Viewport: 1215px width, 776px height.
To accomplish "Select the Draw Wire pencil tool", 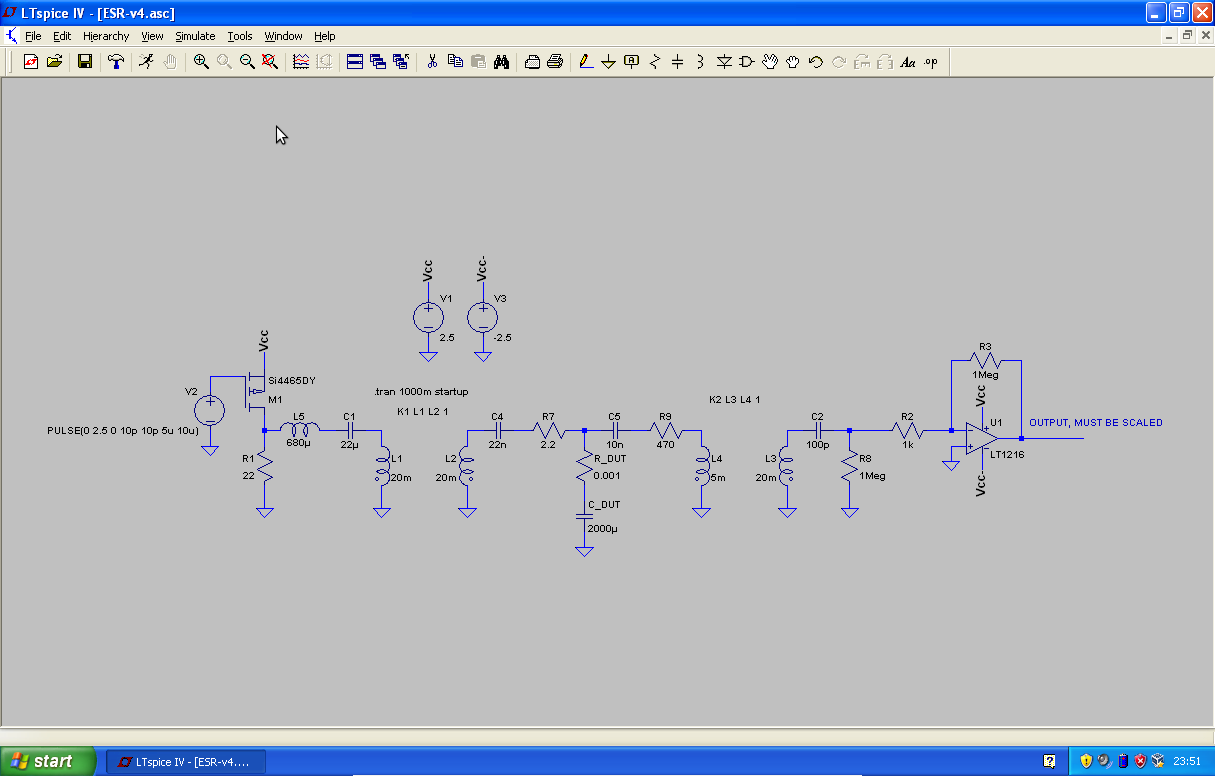I will point(586,62).
